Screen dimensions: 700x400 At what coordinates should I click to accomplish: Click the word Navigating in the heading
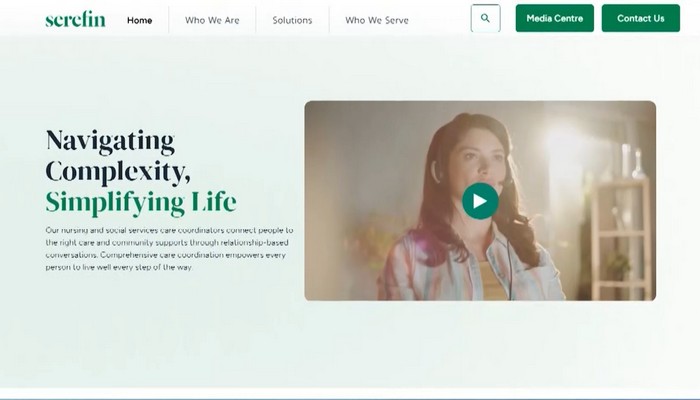click(x=110, y=140)
